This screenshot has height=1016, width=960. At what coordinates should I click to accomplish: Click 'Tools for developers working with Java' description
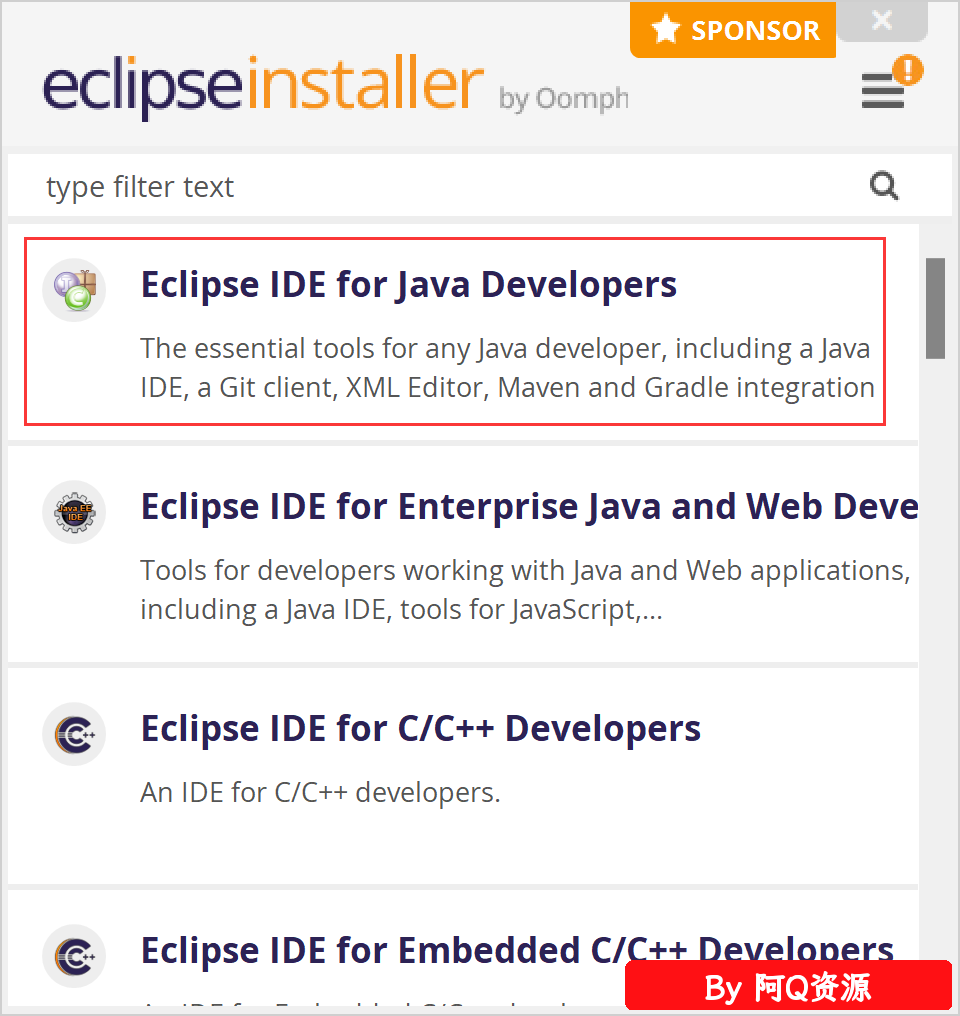[x=525, y=590]
